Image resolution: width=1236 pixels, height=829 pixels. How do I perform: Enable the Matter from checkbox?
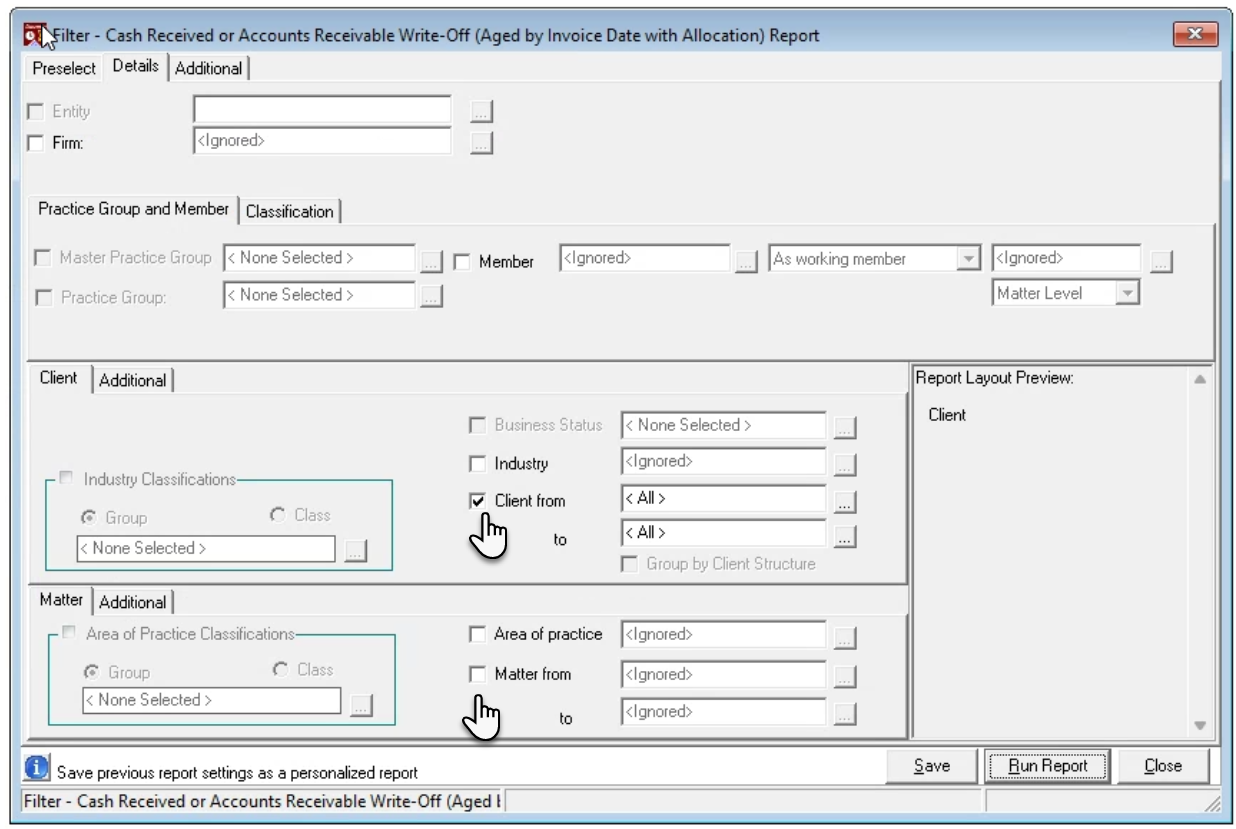478,674
